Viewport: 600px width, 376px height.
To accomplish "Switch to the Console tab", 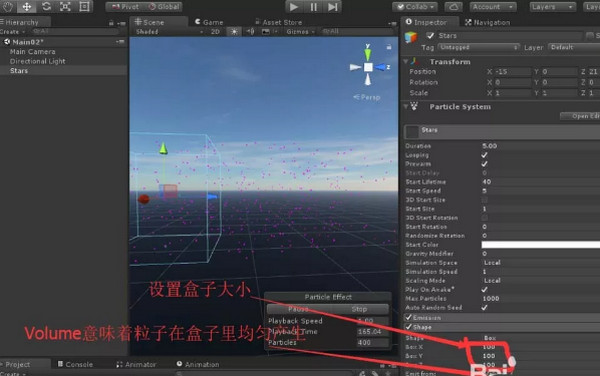I will pyautogui.click(x=75, y=364).
